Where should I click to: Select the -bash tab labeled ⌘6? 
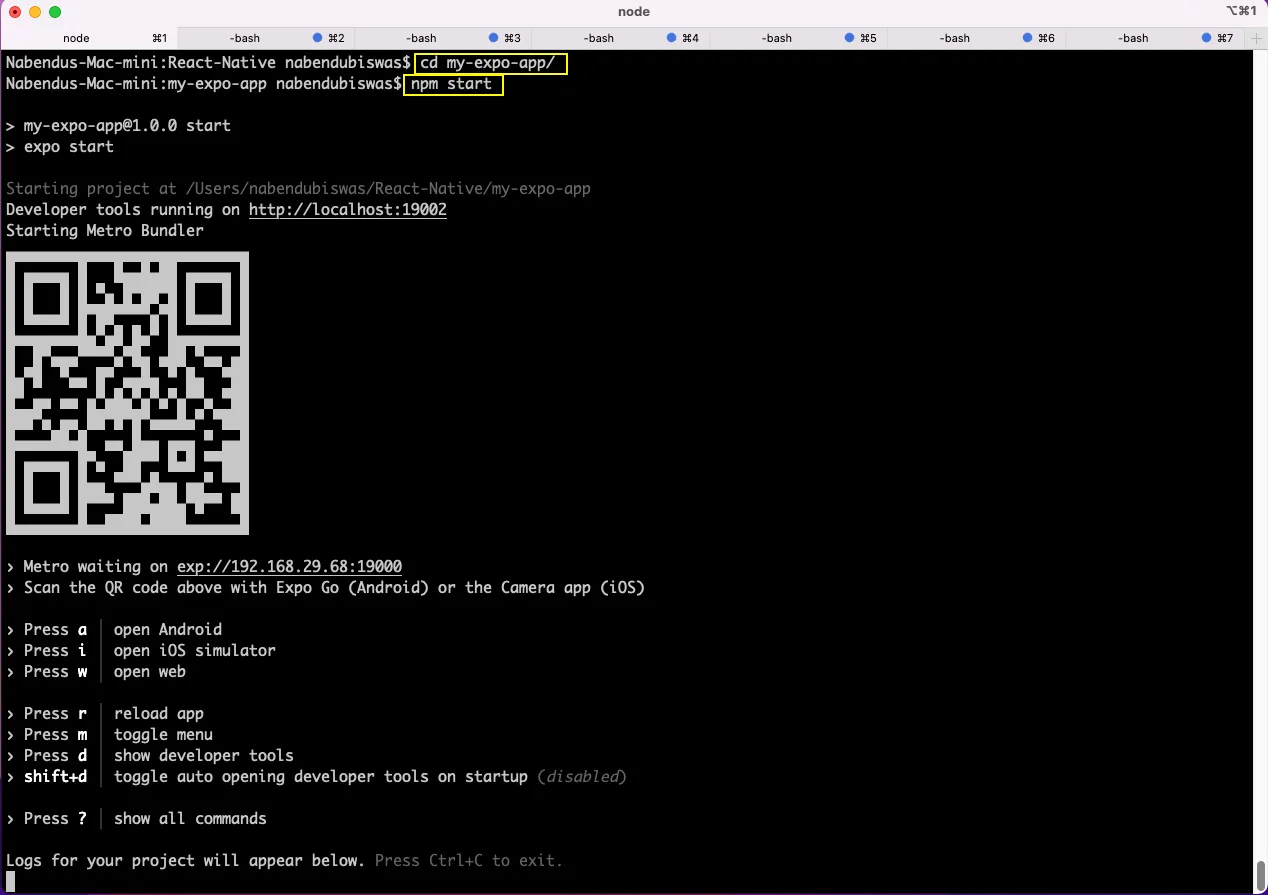coord(977,38)
